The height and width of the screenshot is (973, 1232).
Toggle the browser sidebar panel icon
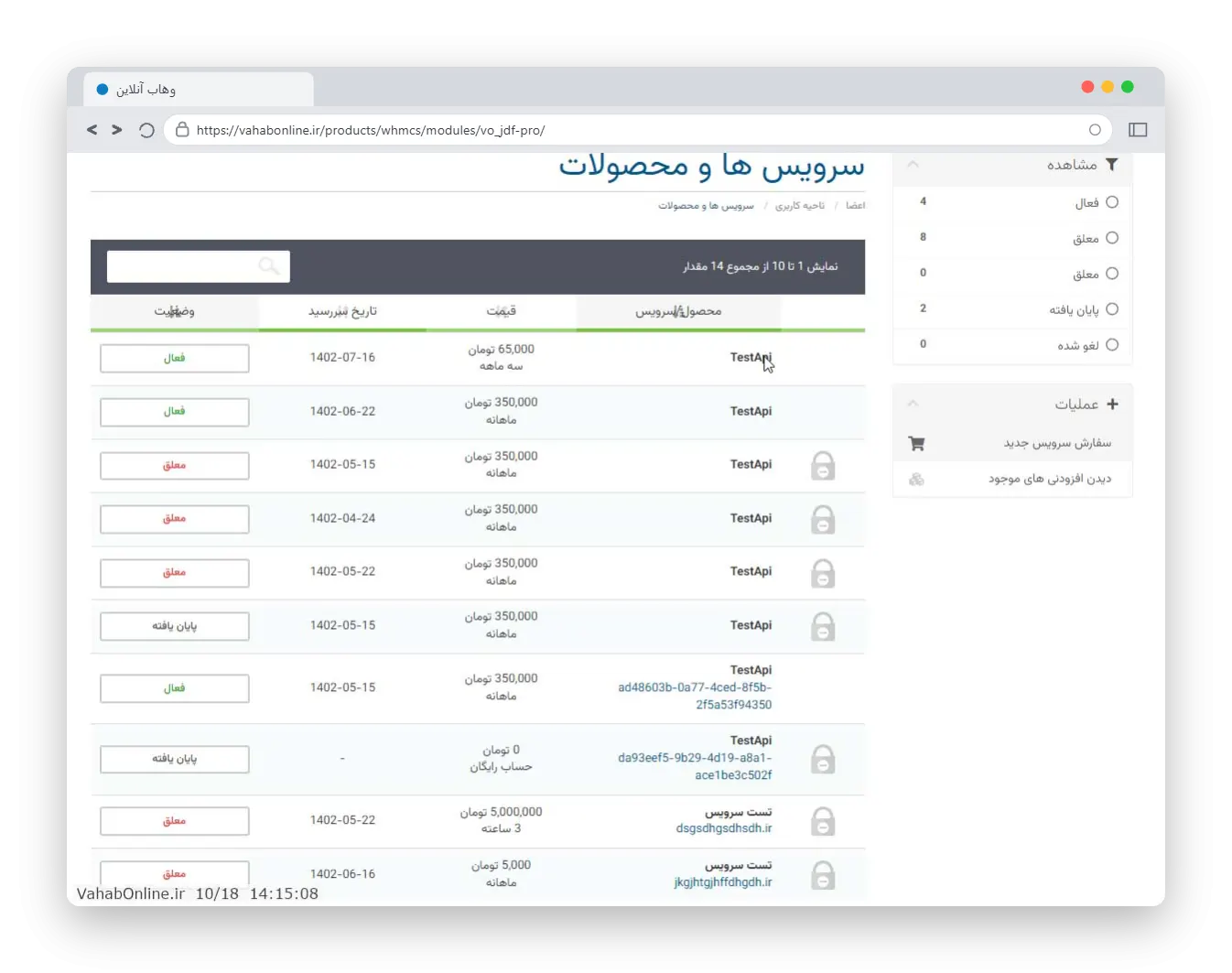(x=1138, y=130)
